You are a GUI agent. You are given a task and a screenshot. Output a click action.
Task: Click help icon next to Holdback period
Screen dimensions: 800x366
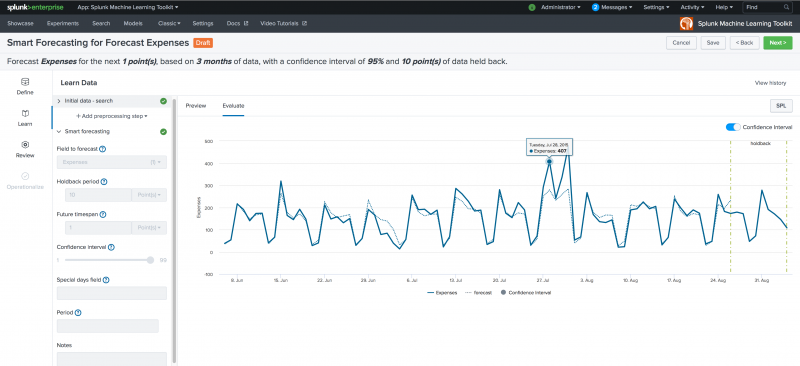click(104, 182)
